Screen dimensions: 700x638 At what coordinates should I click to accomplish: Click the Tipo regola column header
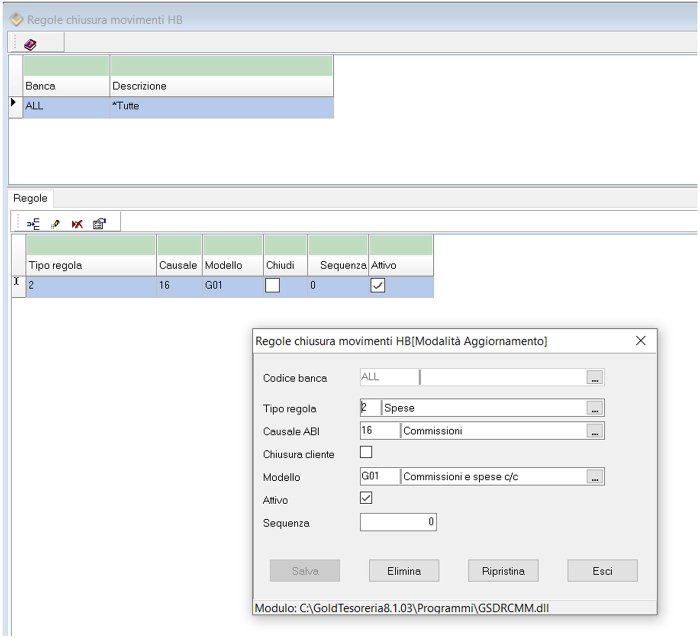(90, 266)
